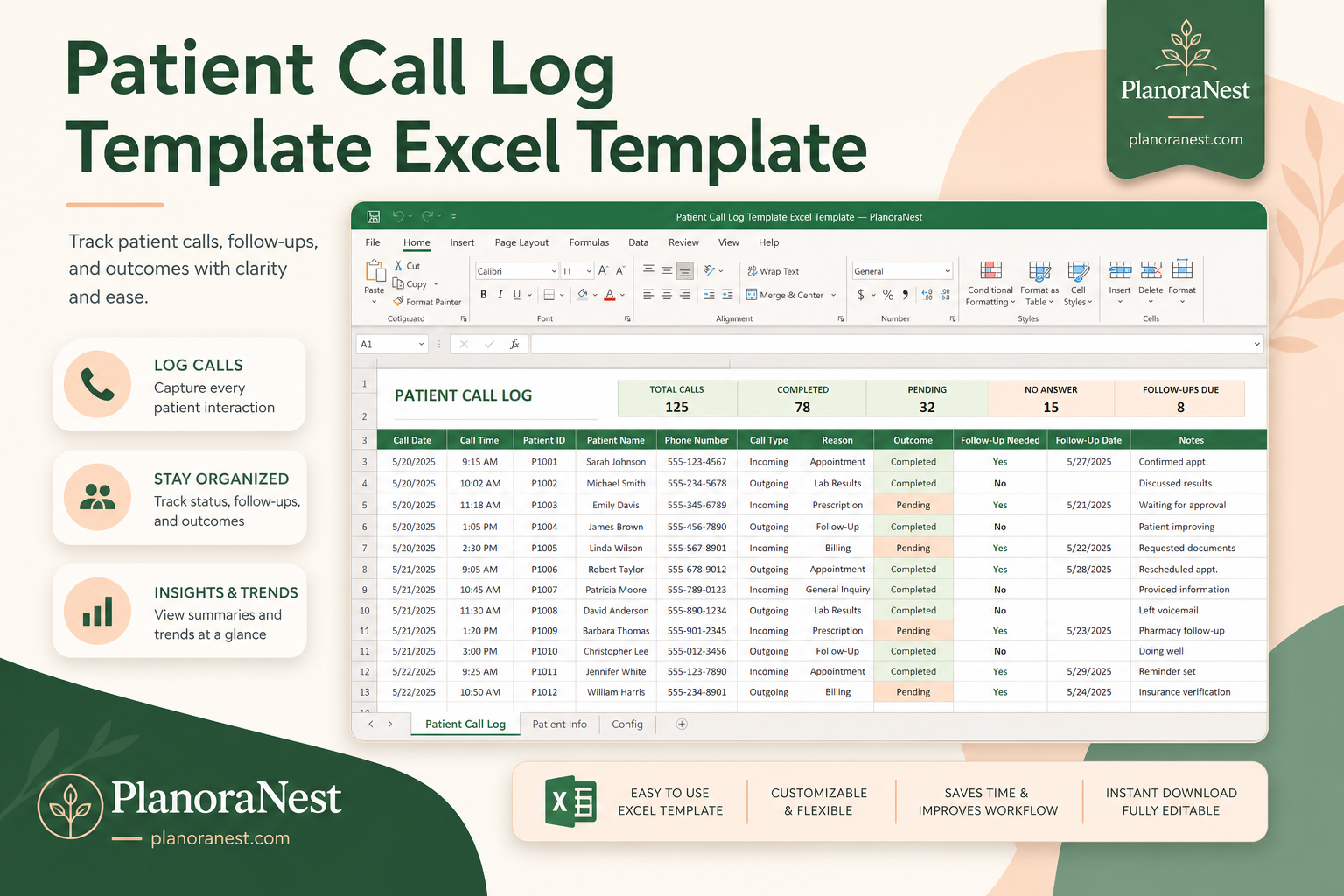Click the new sheet plus icon

(x=682, y=724)
